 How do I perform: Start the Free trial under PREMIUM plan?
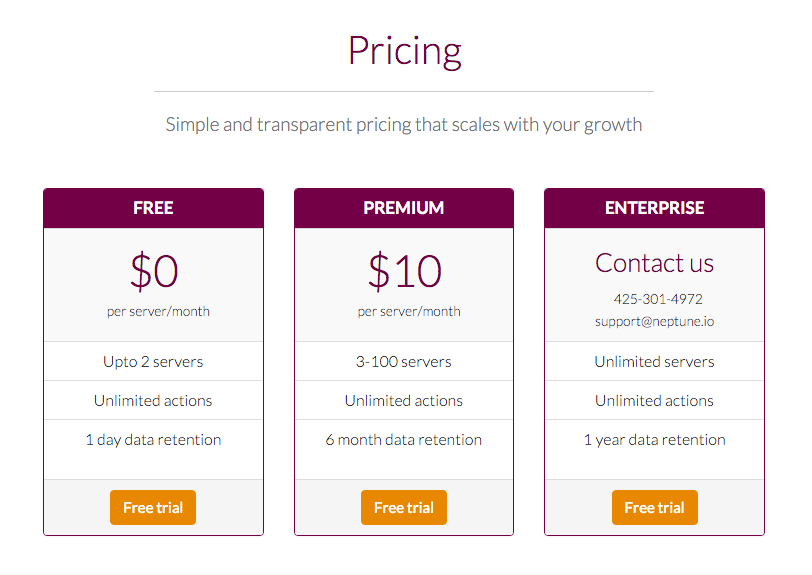coord(404,507)
